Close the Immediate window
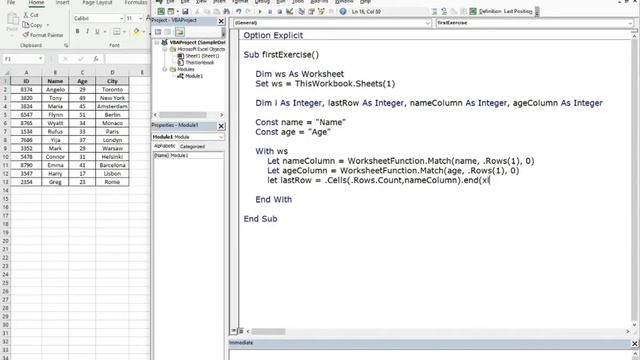This screenshot has height=360, width=640. 635,343
